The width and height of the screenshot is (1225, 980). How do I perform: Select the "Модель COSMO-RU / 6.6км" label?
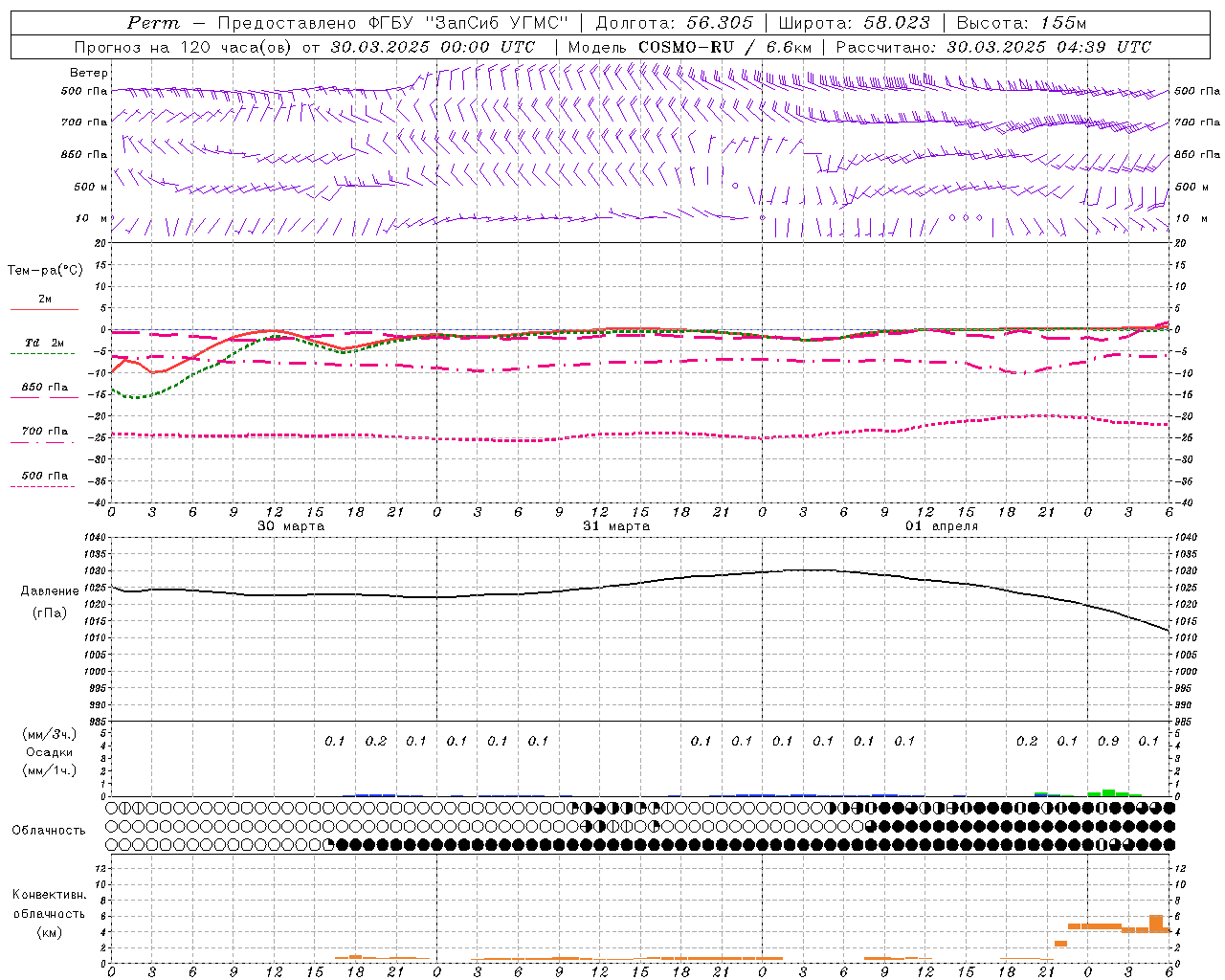pos(689,47)
